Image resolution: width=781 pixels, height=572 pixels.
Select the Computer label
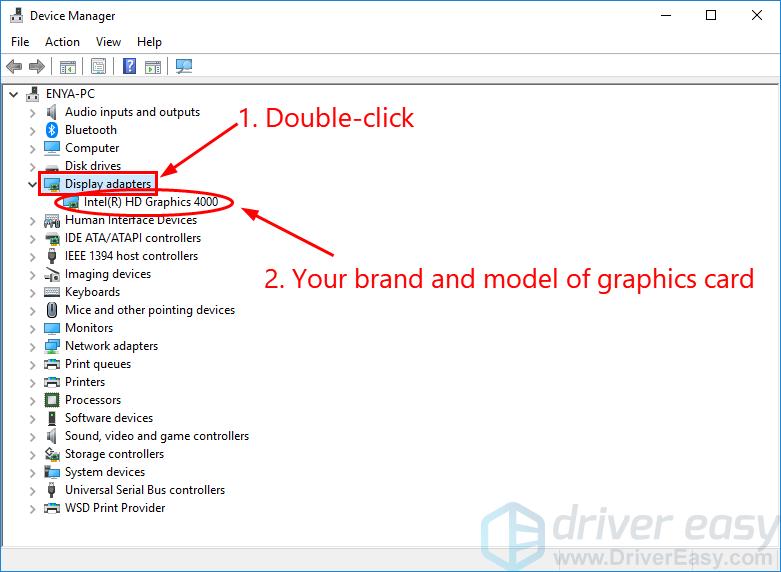[x=92, y=148]
